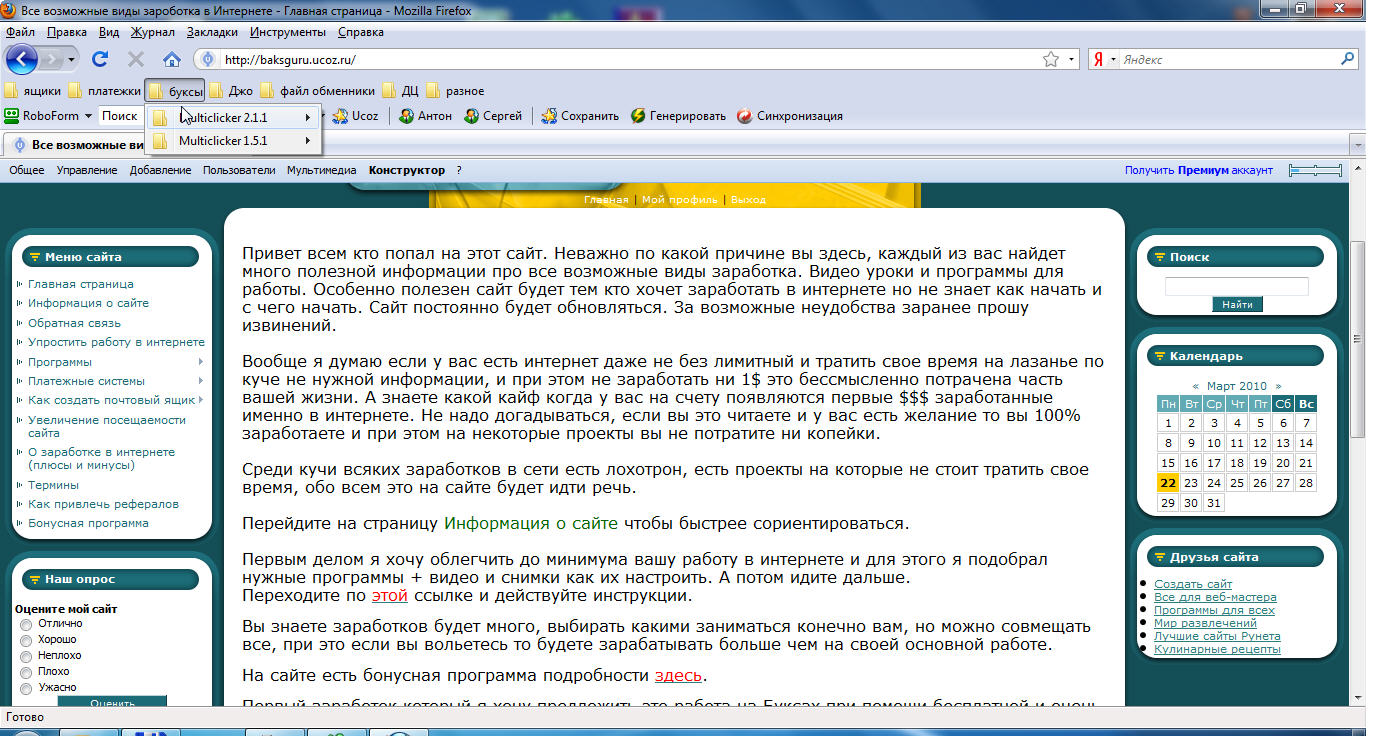The image size is (1382, 744).
Task: Open the list all tabs dropdown
Action: (1357, 144)
